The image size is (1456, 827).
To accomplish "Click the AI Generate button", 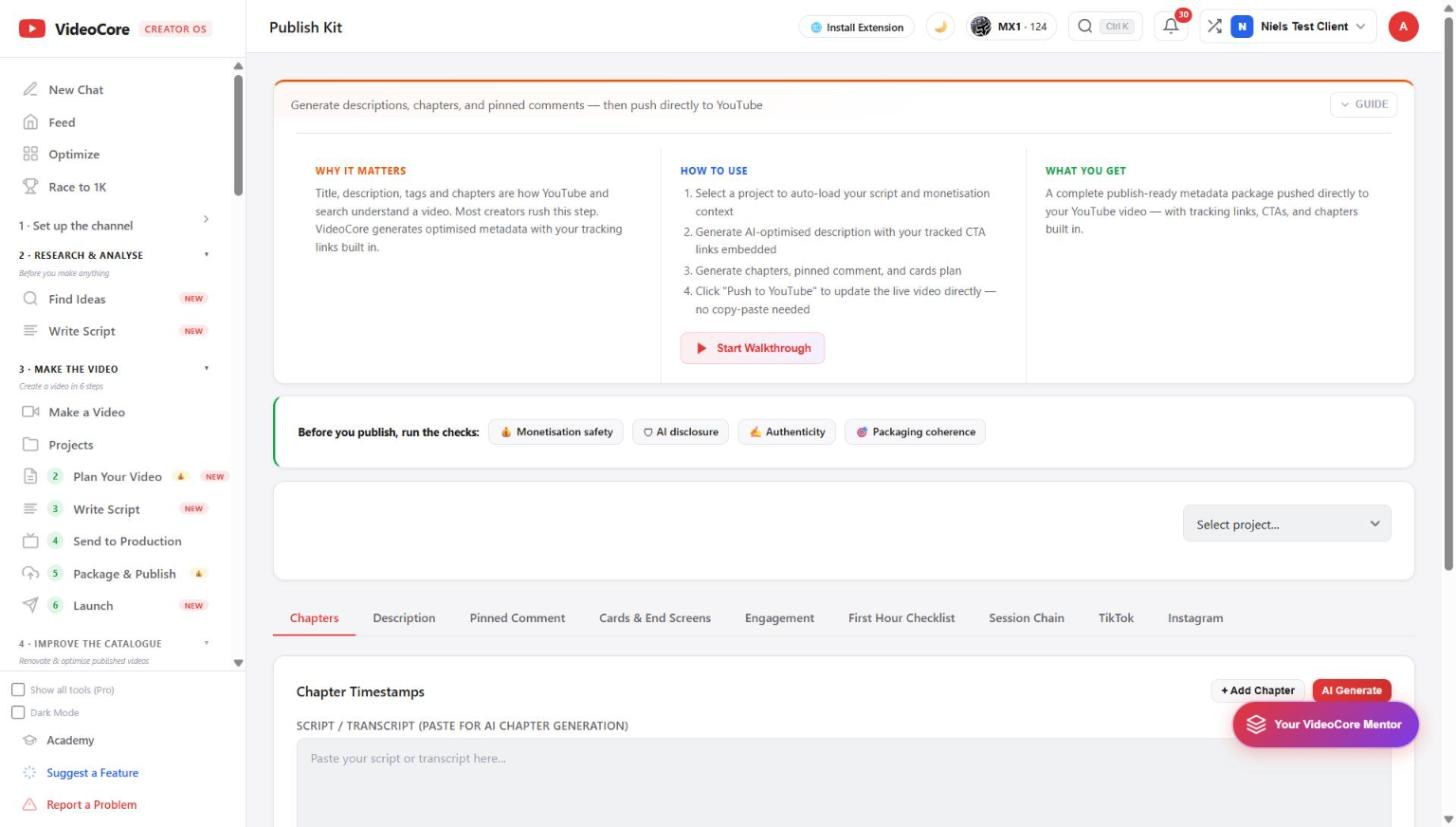I will (1351, 690).
